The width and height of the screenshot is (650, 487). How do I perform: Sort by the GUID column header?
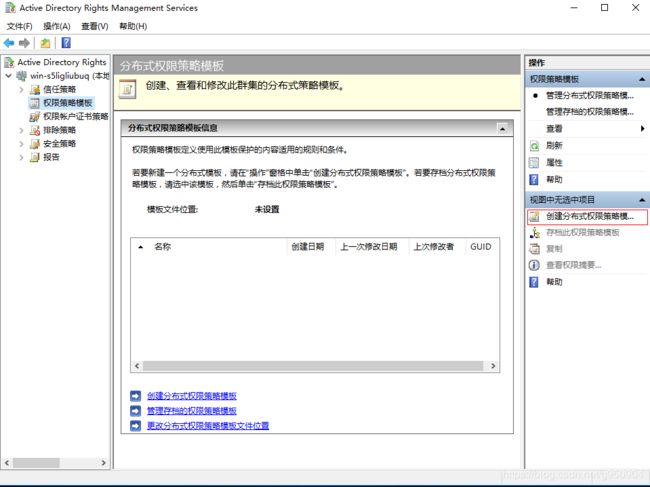pyautogui.click(x=480, y=247)
